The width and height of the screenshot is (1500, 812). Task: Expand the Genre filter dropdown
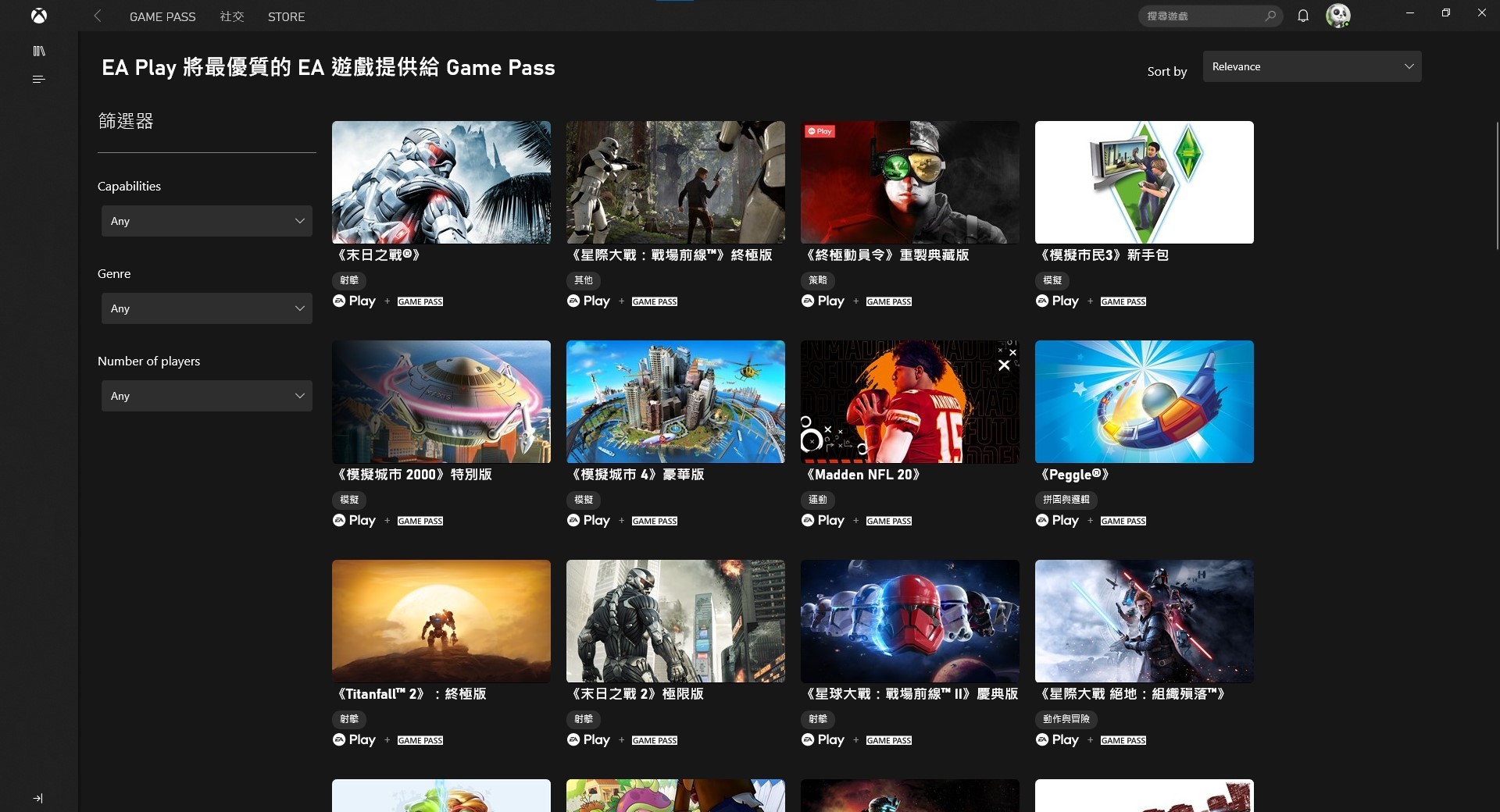click(x=207, y=308)
